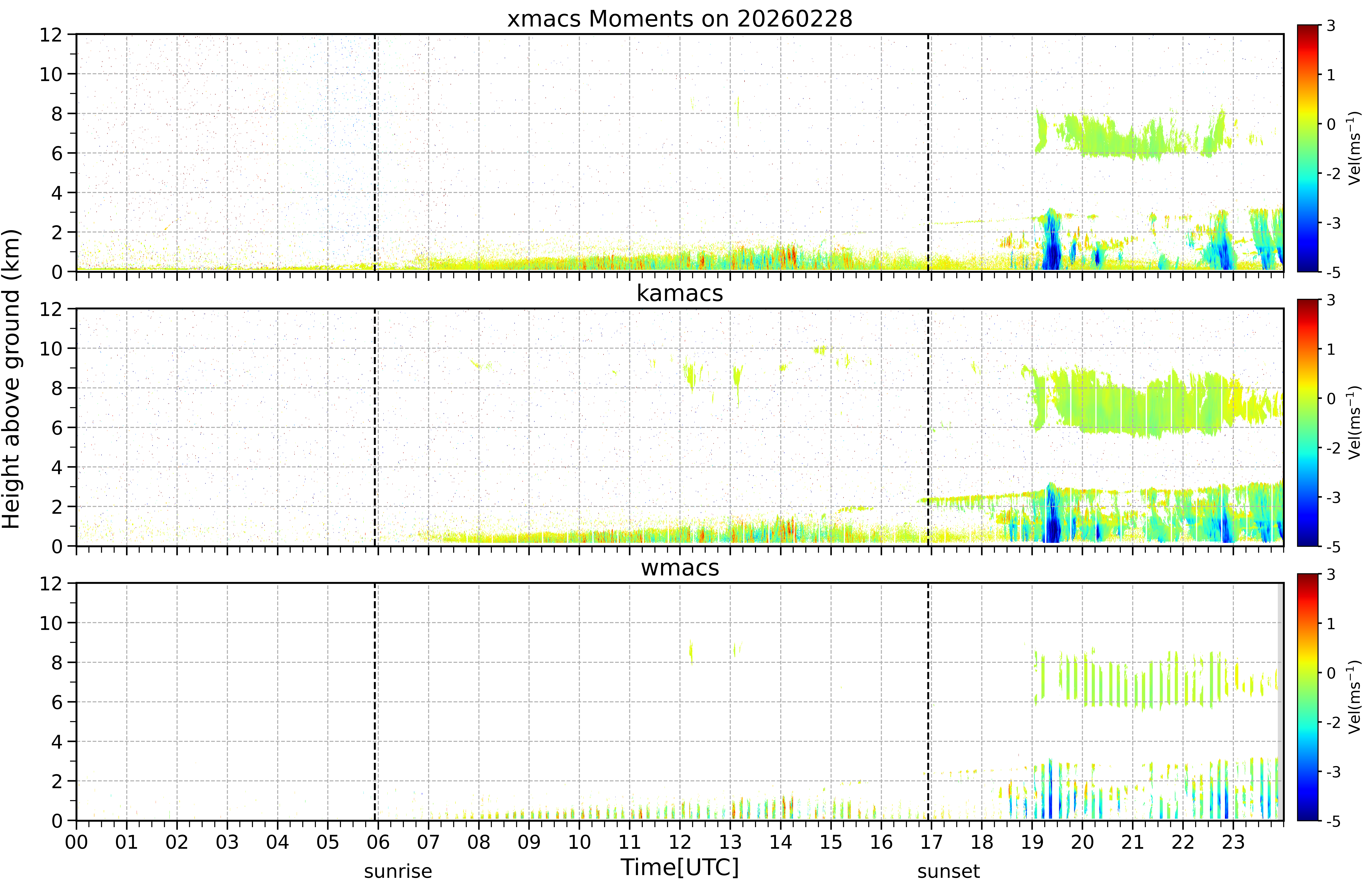
Task: Click the sunset dashed line in kamacs panel
Action: [928, 427]
